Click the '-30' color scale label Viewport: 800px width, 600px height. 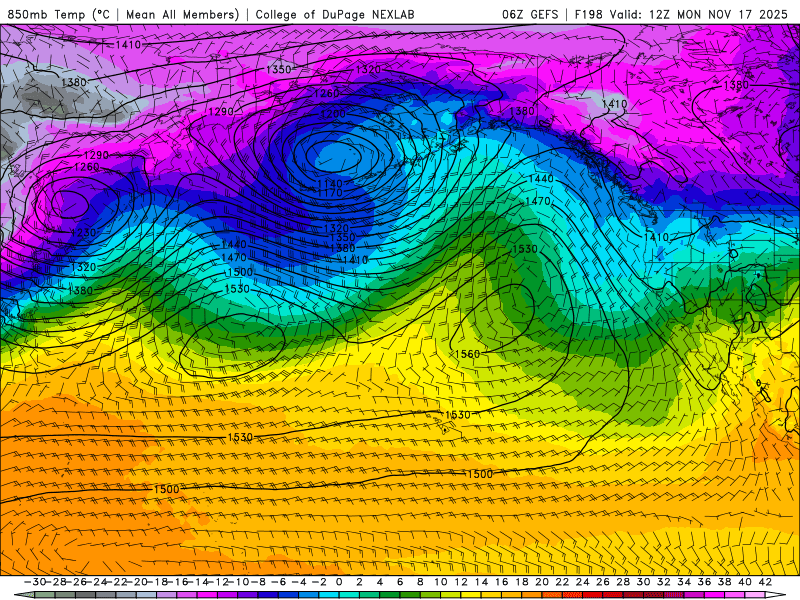click(x=35, y=582)
